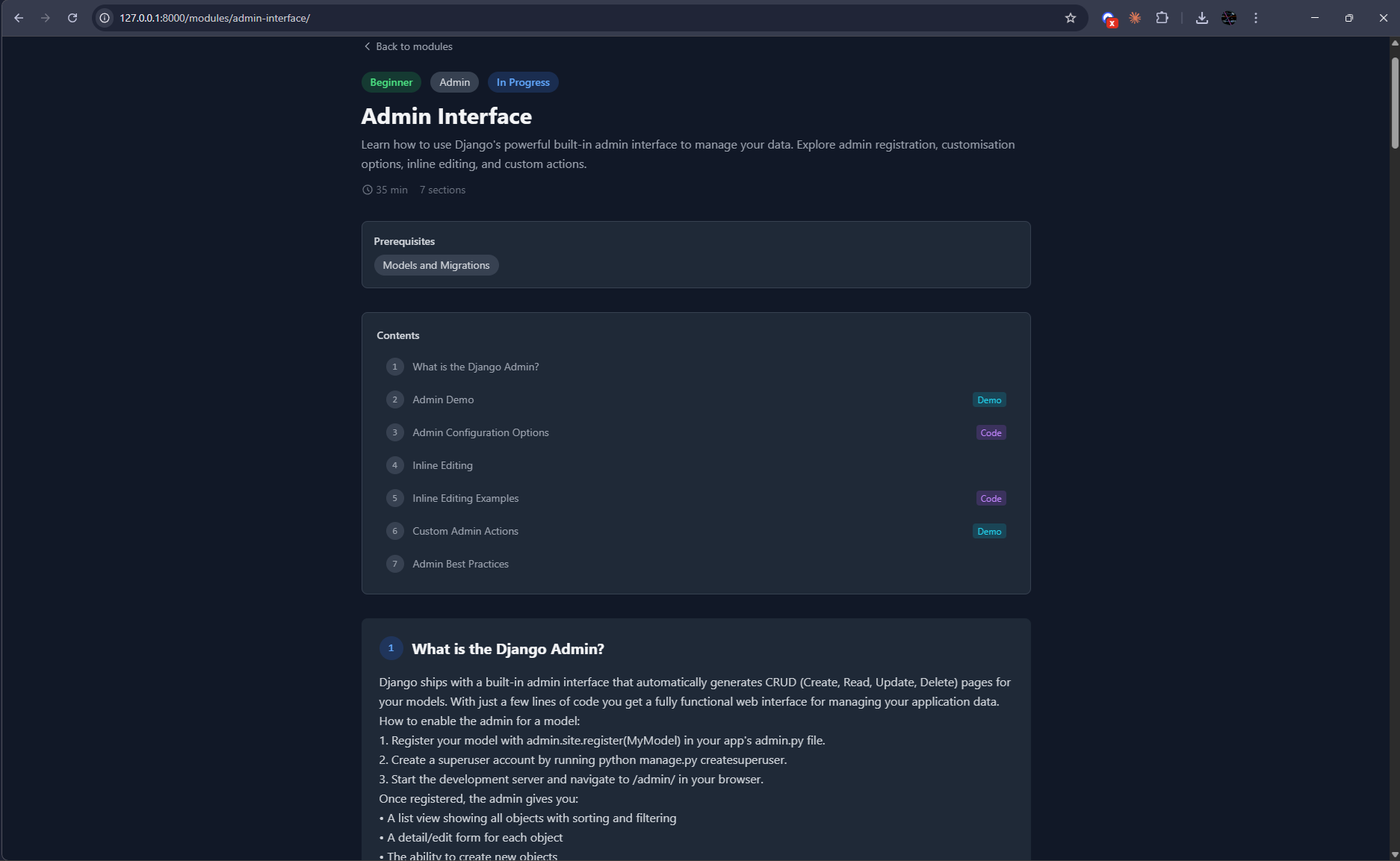Click the Beginner difficulty badge

click(391, 82)
